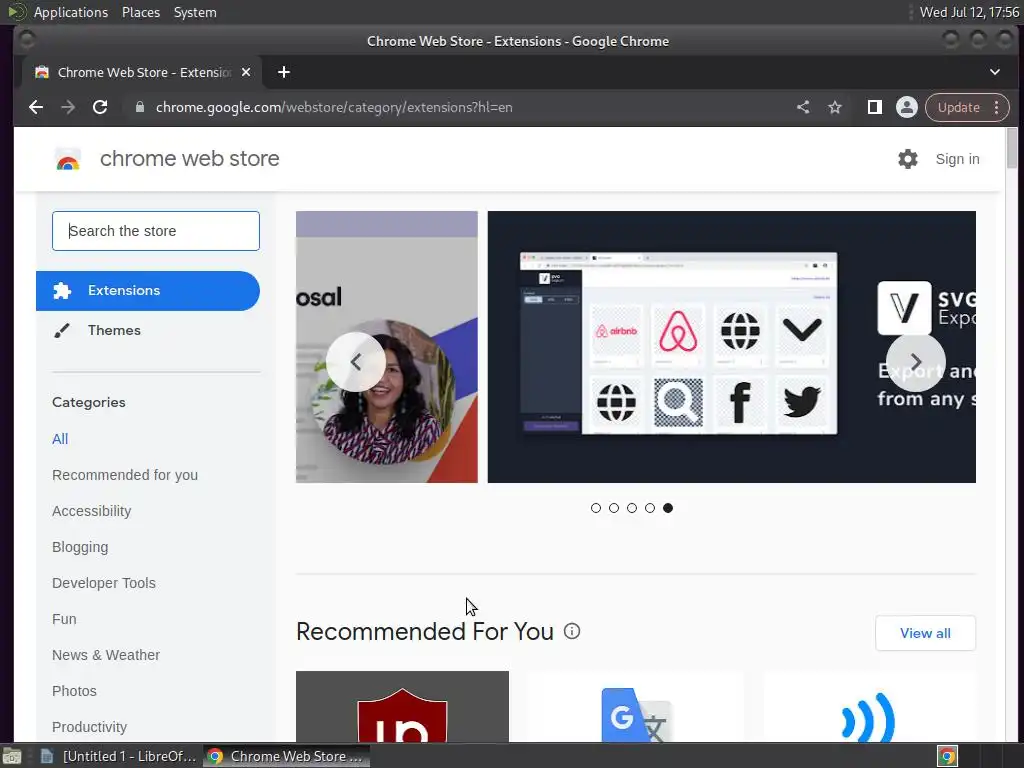Image resolution: width=1024 pixels, height=768 pixels.
Task: Open Photos category
Action: coord(74,690)
